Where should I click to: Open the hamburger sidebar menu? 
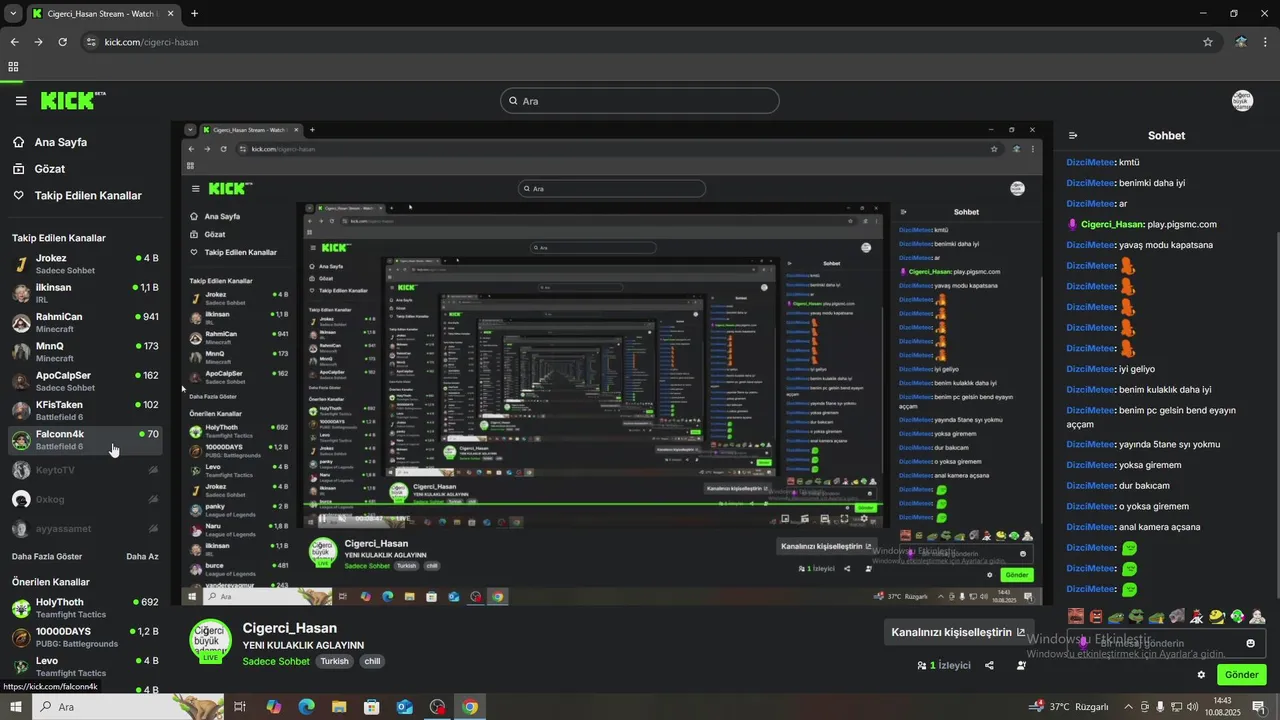(21, 101)
